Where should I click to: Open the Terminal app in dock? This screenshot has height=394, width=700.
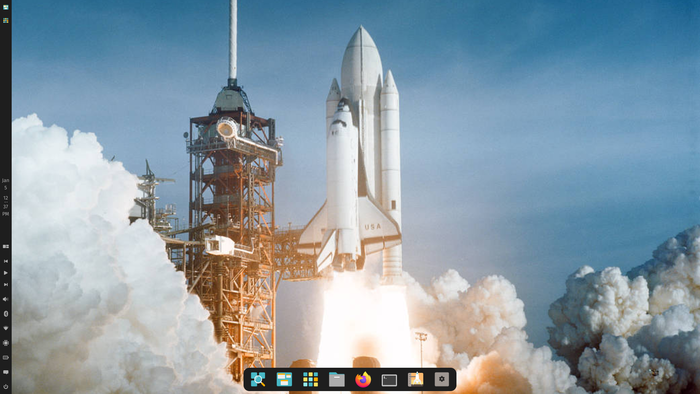389,380
